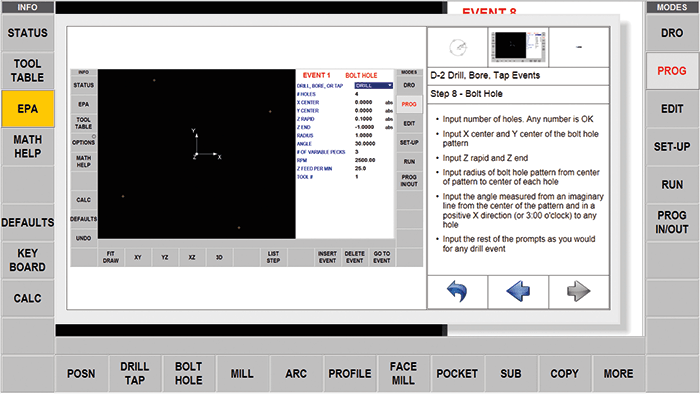Screen dimensions: 700x394
Task: Go back with the curved return arrow
Action: 457,292
